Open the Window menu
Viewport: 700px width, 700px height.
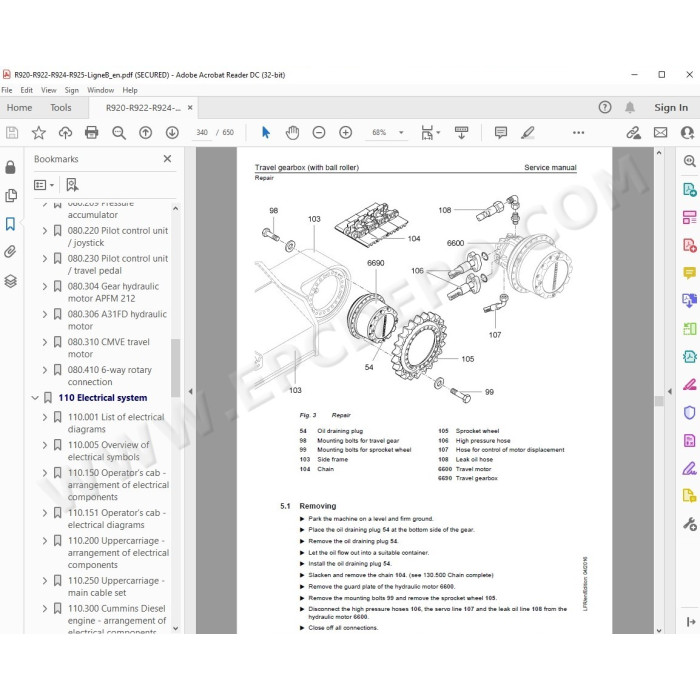[100, 90]
